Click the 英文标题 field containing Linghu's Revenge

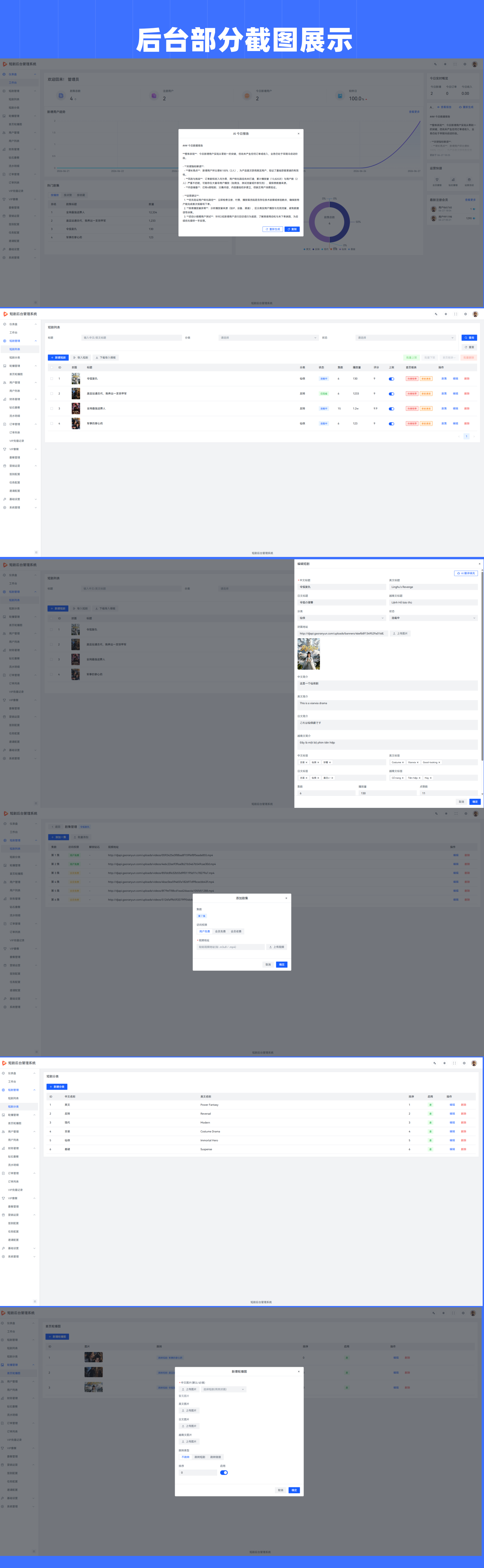(434, 587)
